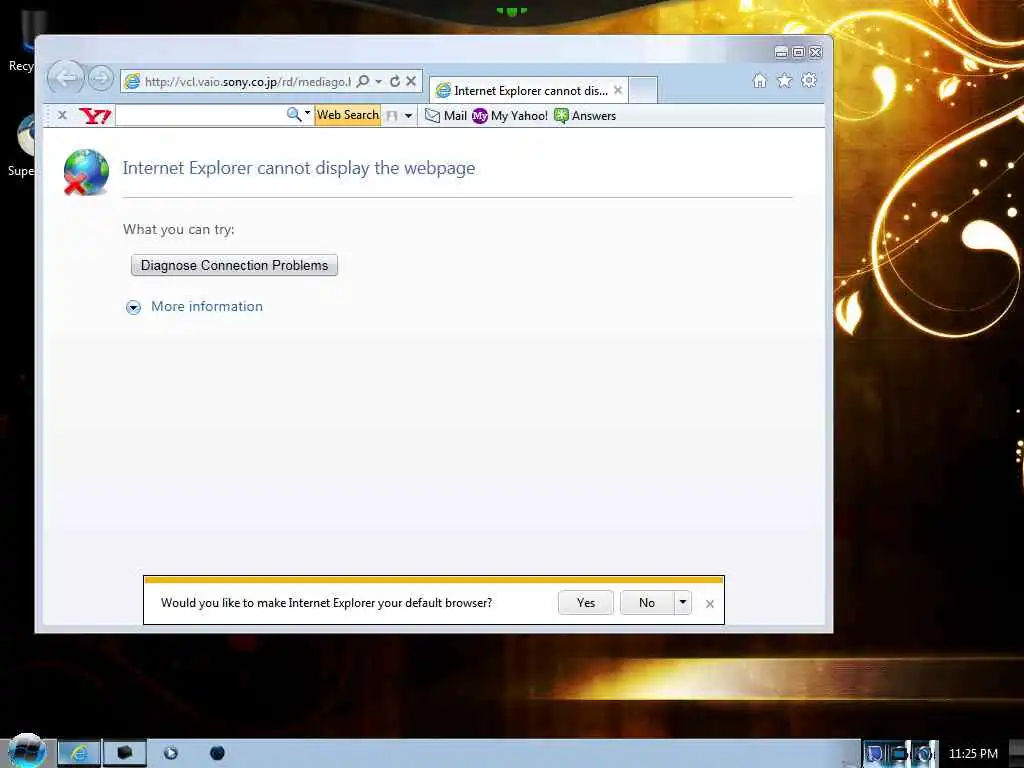Open Yahoo Answers from the toolbar
The height and width of the screenshot is (768, 1024).
pyautogui.click(x=585, y=116)
